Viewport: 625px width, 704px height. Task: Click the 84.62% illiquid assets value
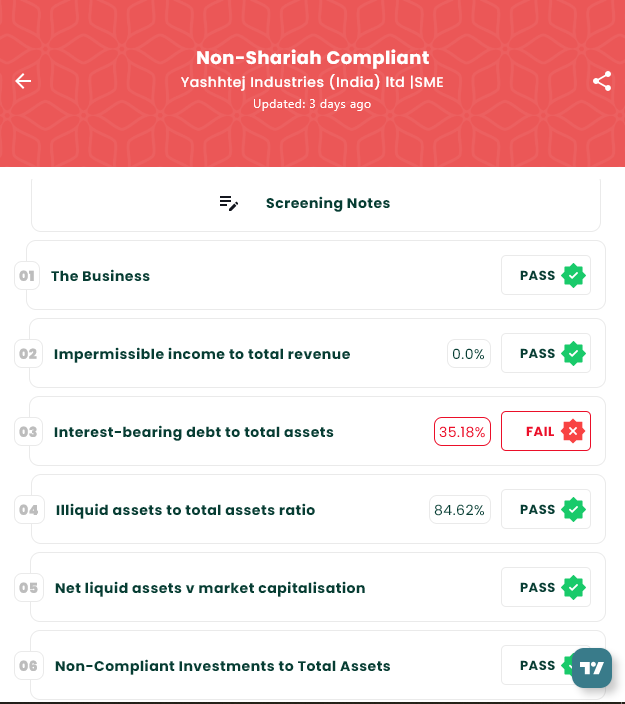click(x=459, y=510)
